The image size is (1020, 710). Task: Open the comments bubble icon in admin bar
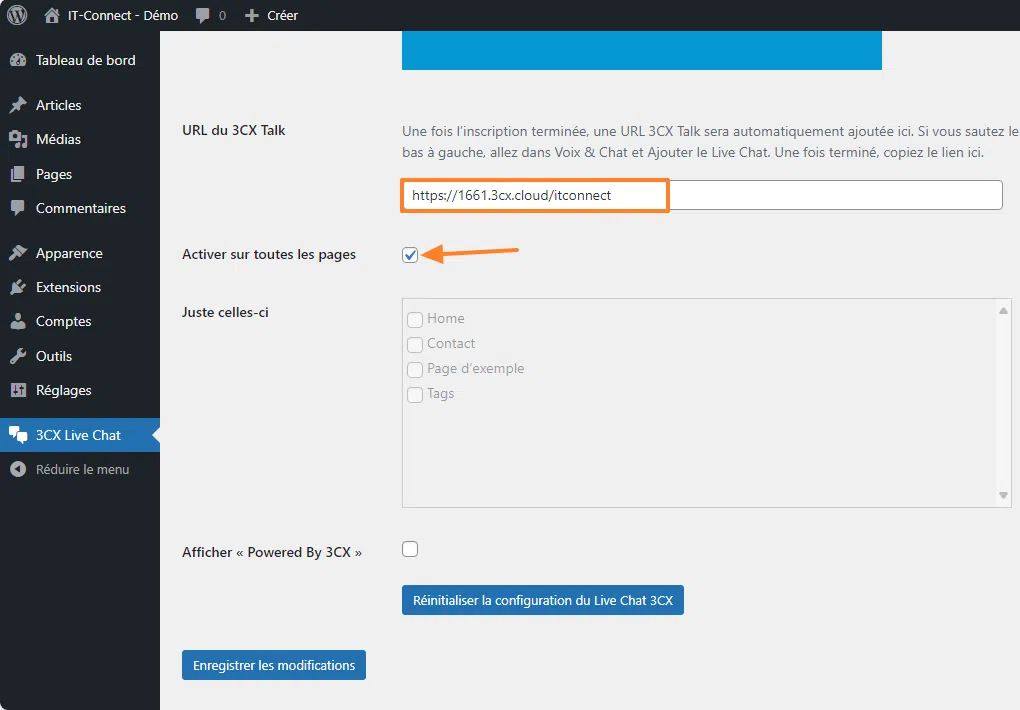click(x=203, y=15)
